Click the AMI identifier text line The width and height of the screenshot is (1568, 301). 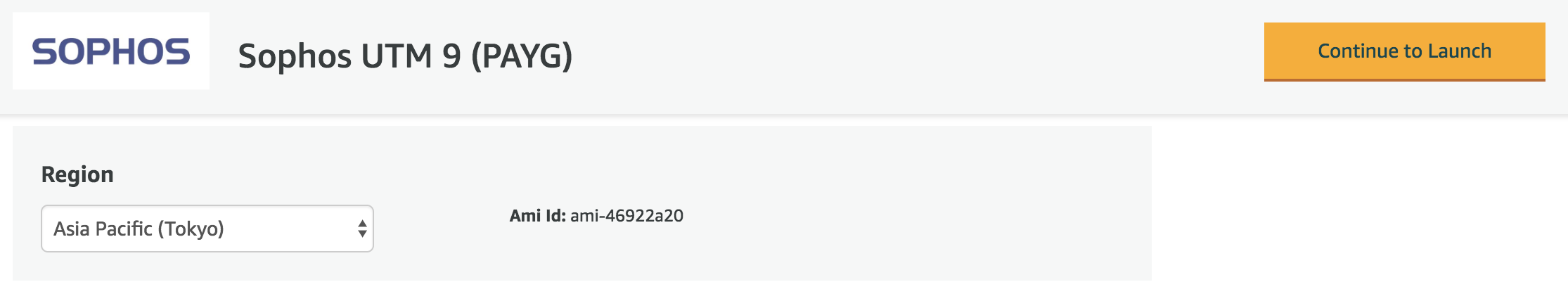tap(596, 216)
